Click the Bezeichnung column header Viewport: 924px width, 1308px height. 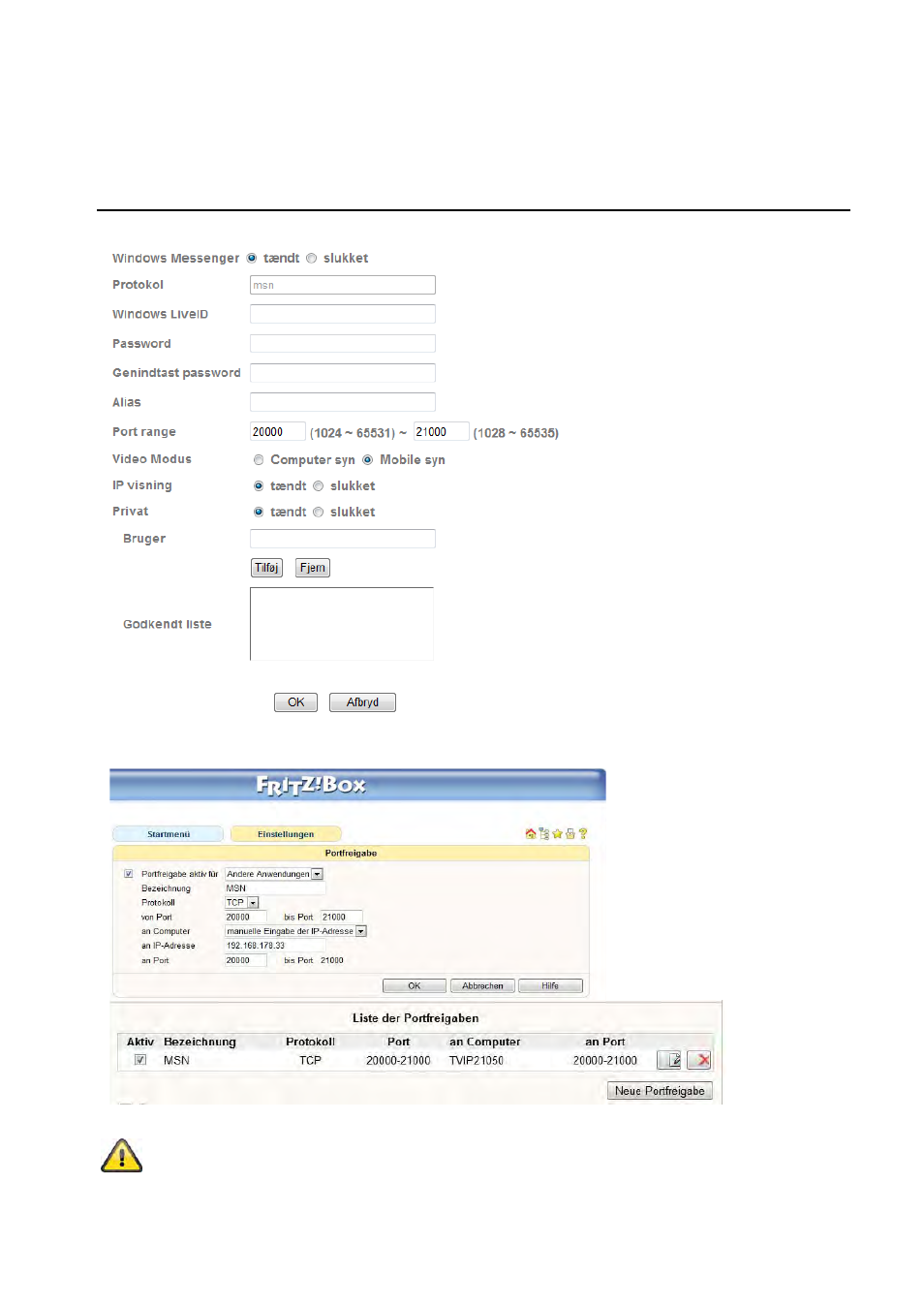pyautogui.click(x=200, y=1043)
